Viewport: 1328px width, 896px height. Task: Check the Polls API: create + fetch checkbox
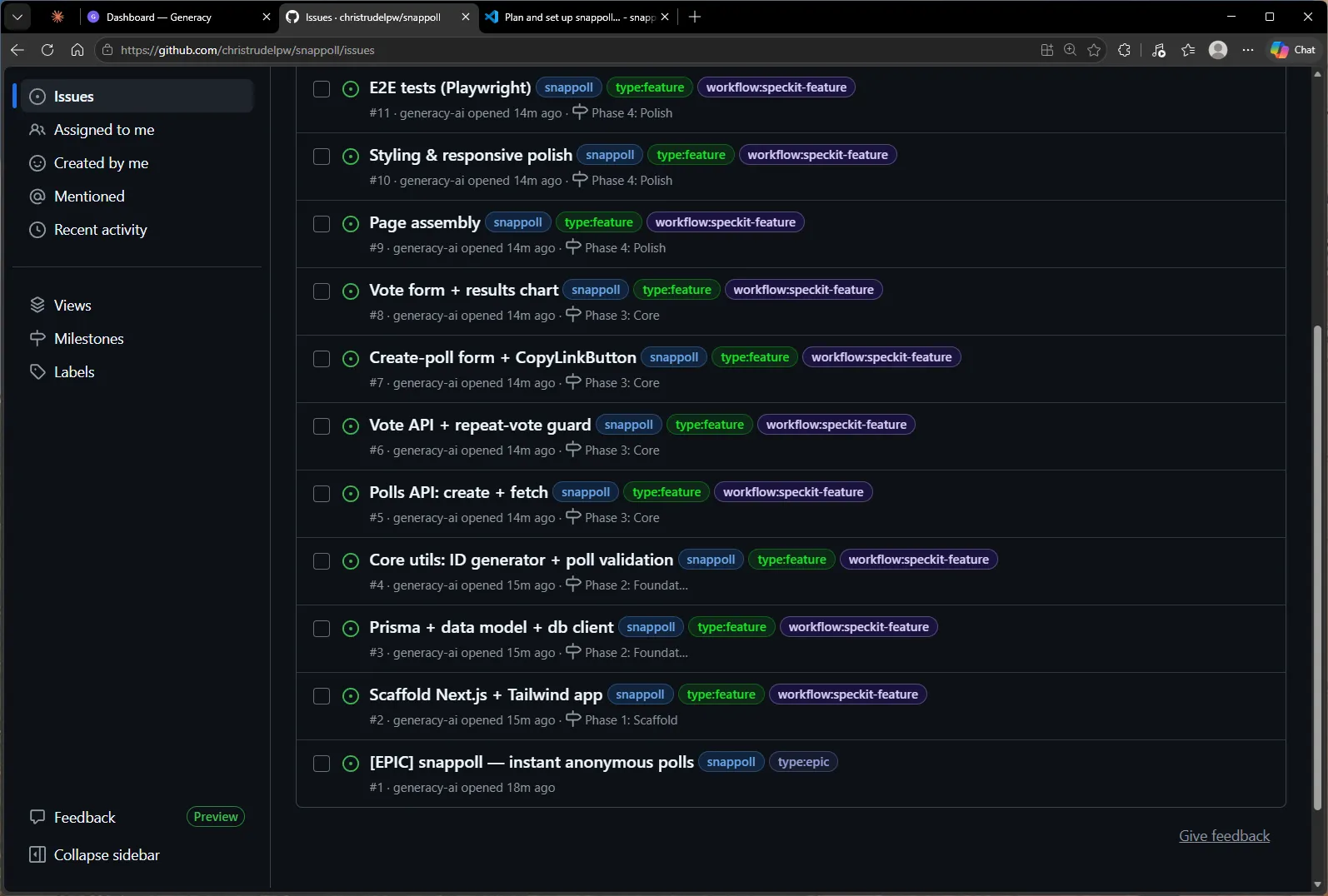coord(322,493)
